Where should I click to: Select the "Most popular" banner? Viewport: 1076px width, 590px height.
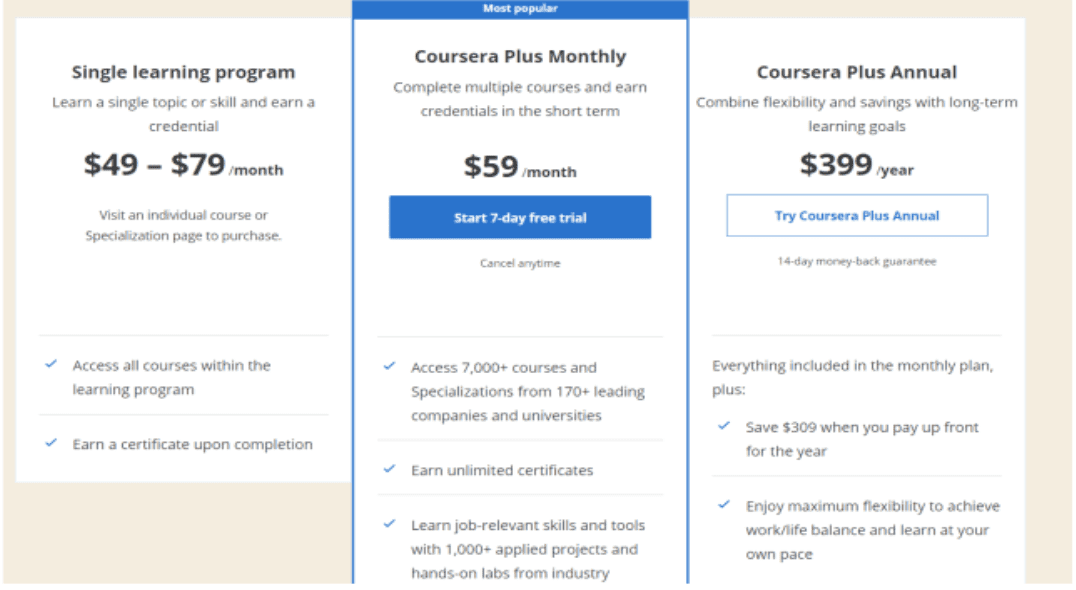click(520, 8)
